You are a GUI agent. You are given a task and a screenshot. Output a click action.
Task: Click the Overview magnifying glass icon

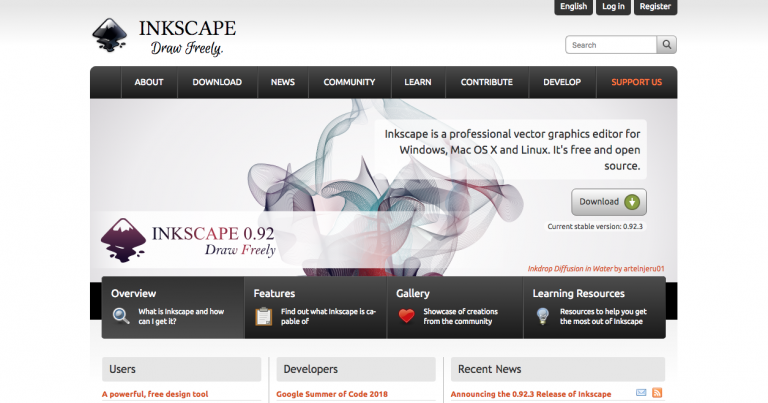[121, 316]
